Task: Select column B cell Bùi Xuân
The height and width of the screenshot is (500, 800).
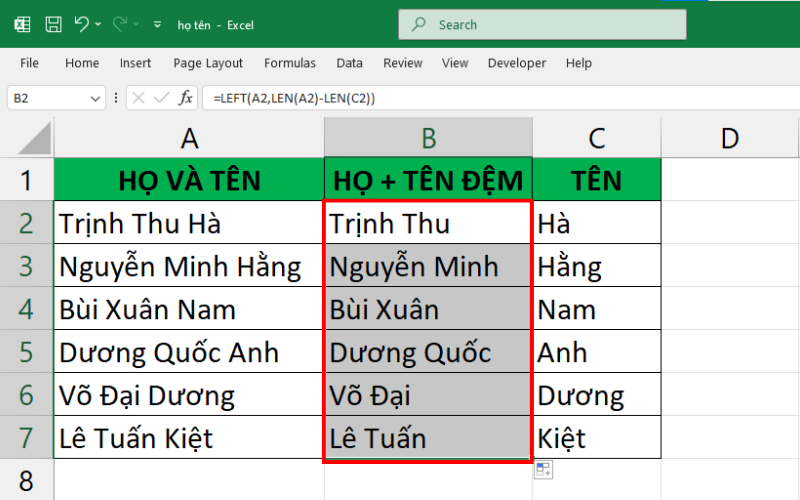Action: [x=429, y=308]
